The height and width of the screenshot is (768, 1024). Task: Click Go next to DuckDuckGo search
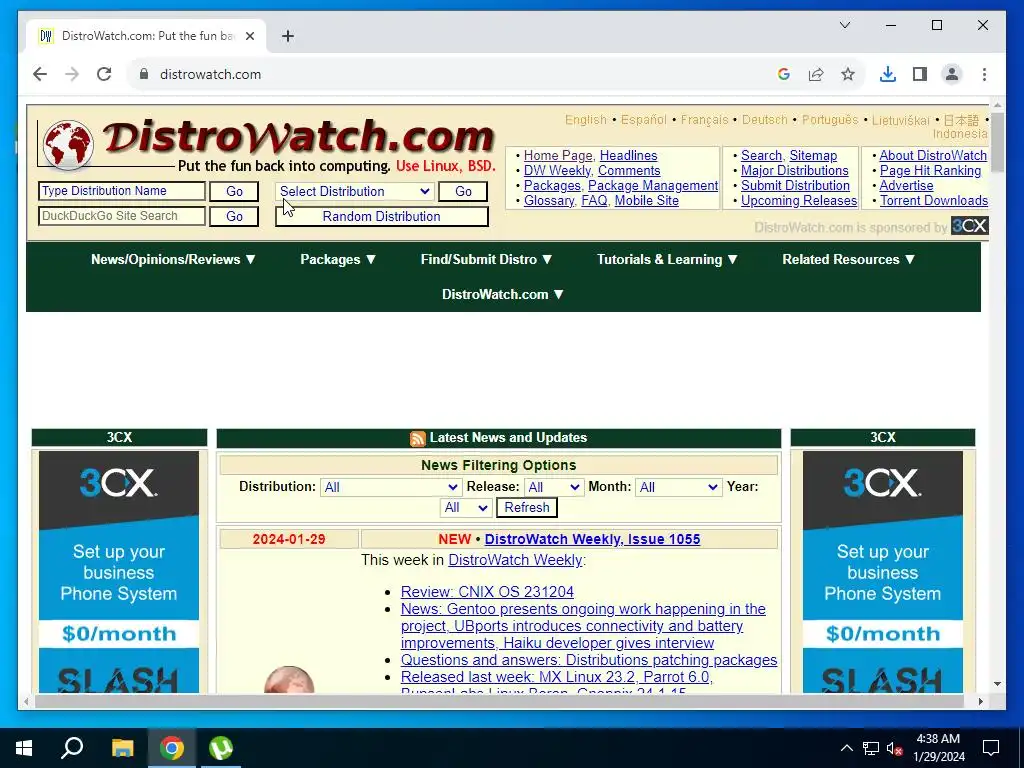click(x=234, y=217)
